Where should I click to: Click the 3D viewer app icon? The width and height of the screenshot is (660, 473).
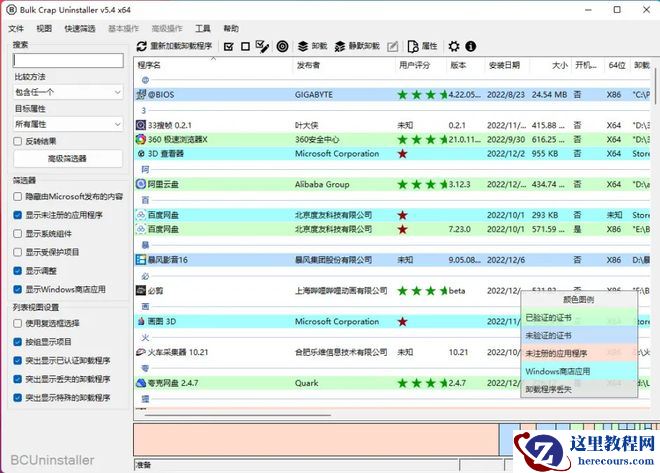141,154
